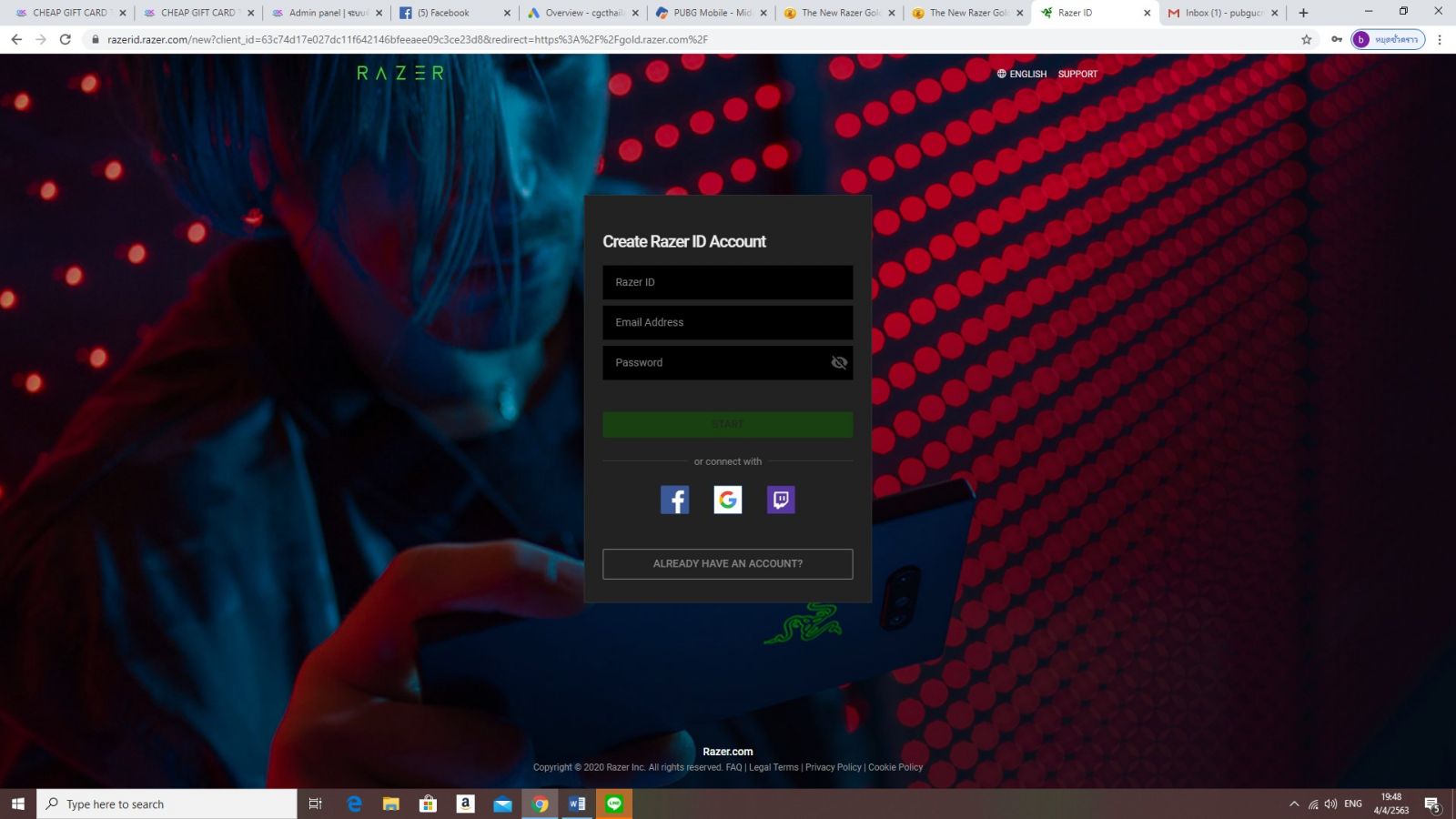Open the LINE app from taskbar

click(614, 804)
